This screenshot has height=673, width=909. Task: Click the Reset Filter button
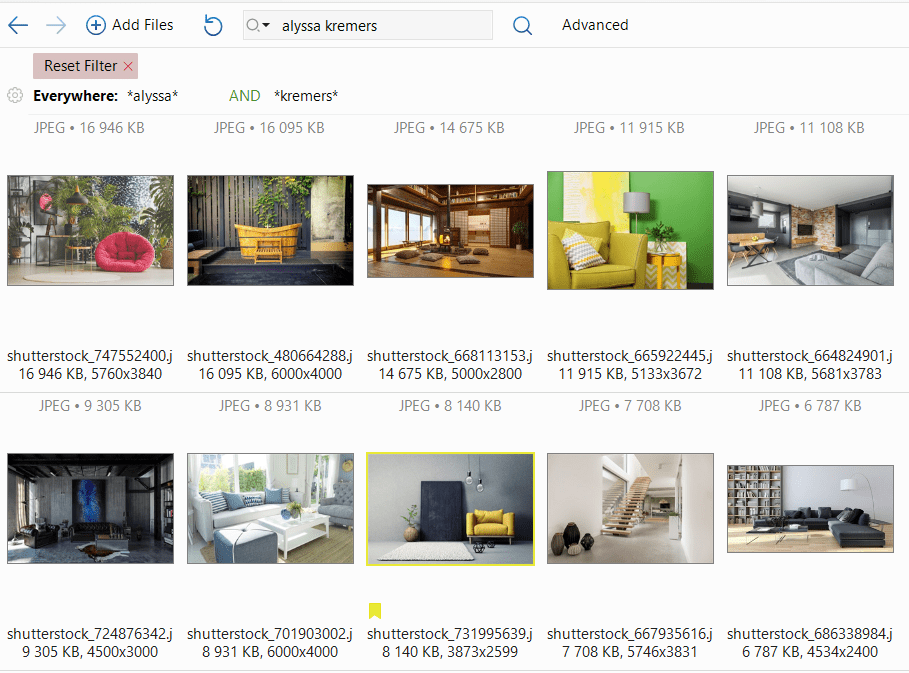pyautogui.click(x=80, y=66)
